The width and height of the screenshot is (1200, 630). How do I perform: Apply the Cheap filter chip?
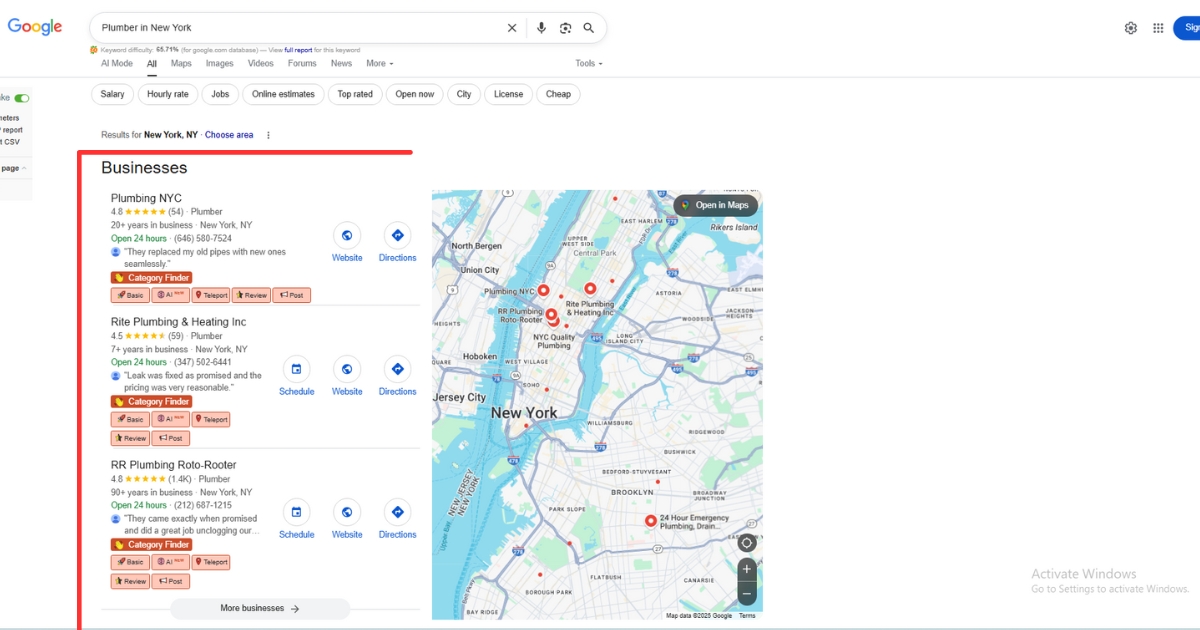[558, 94]
